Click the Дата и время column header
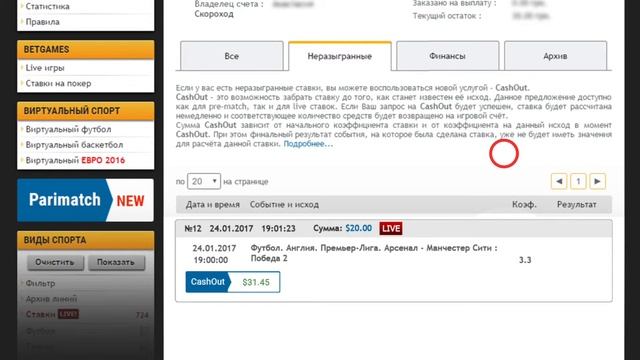Image resolution: width=640 pixels, height=360 pixels. (213, 204)
